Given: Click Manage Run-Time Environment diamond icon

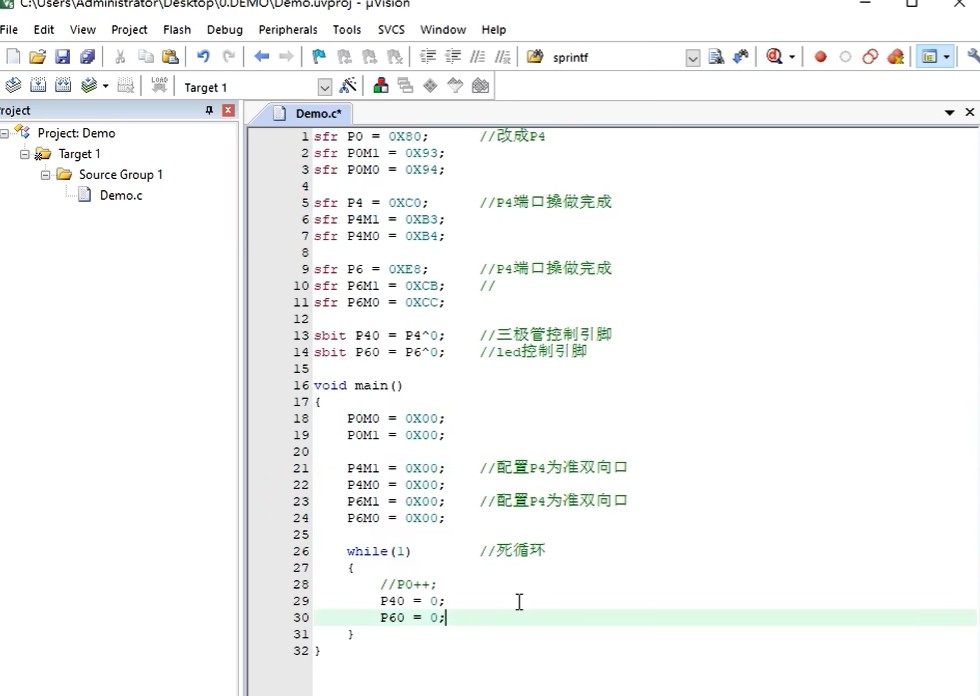Looking at the screenshot, I should (x=430, y=86).
